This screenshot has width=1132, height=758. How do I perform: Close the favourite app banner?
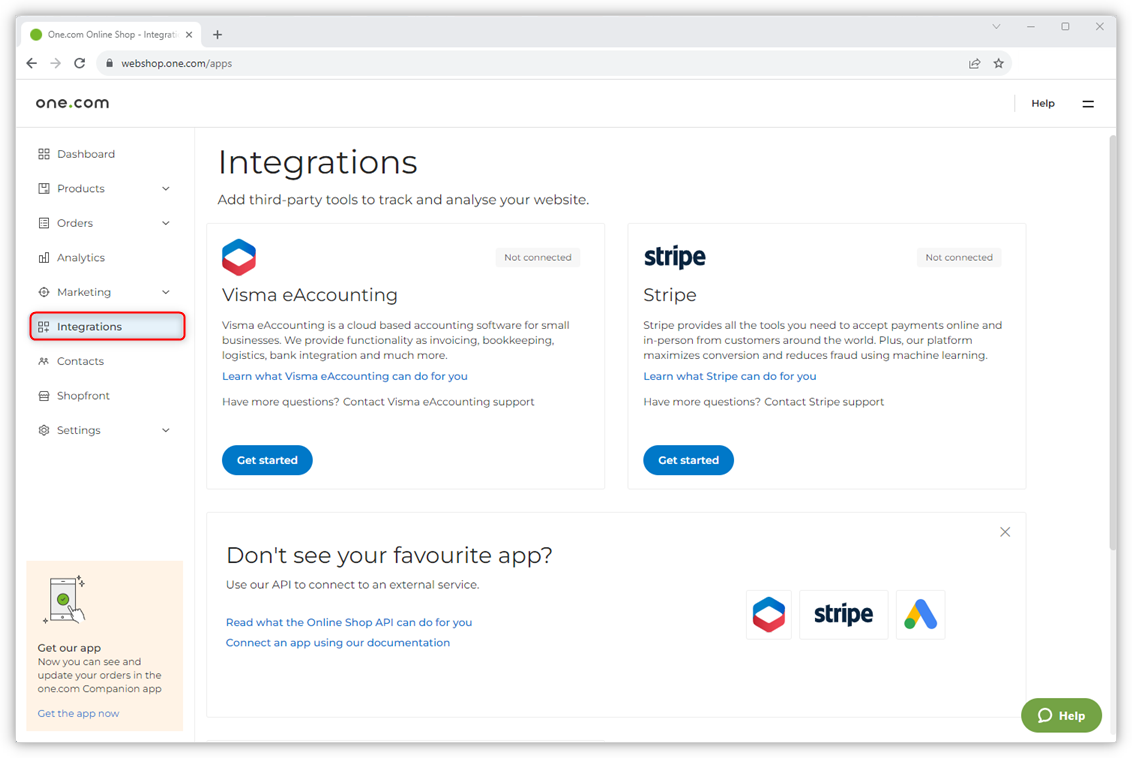(x=1005, y=532)
